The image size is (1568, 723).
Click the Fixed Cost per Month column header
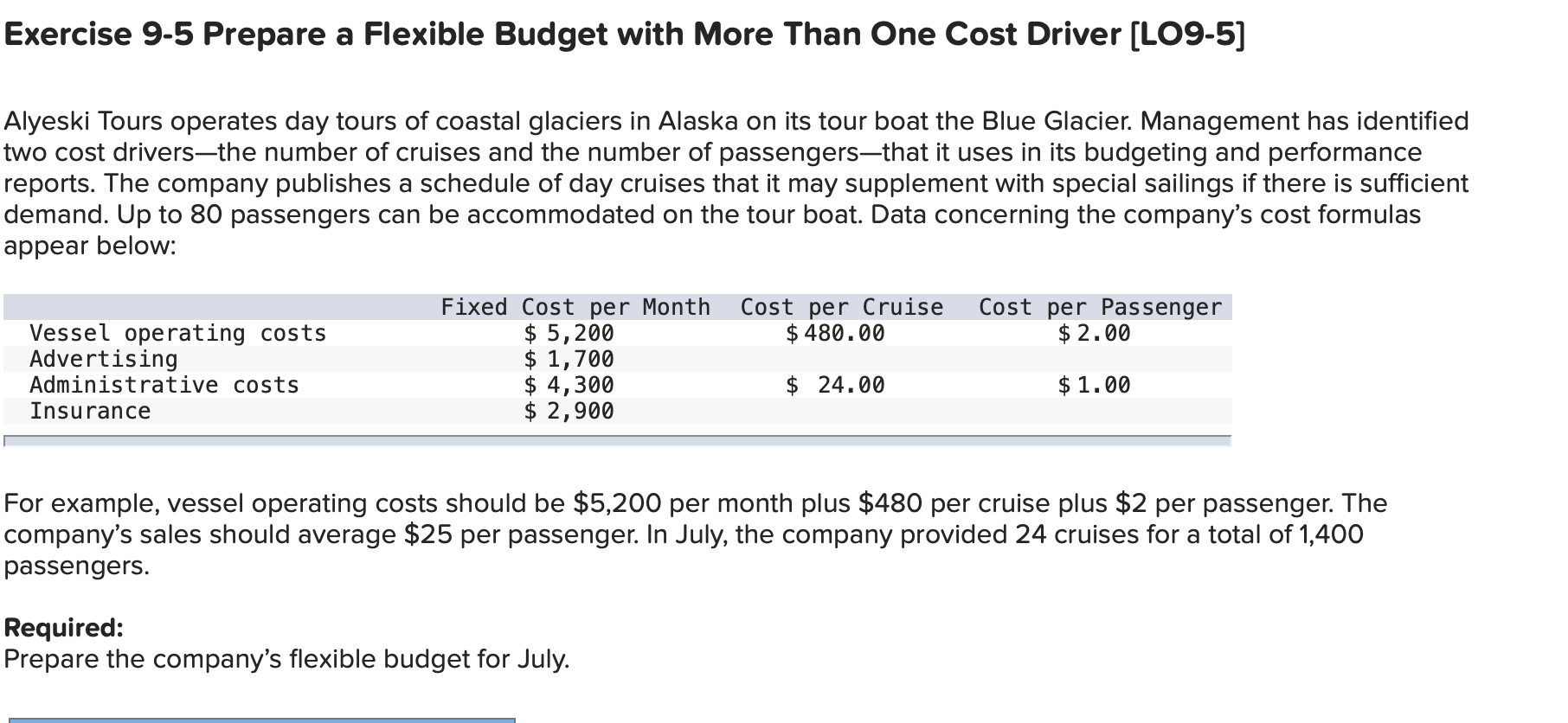575,307
